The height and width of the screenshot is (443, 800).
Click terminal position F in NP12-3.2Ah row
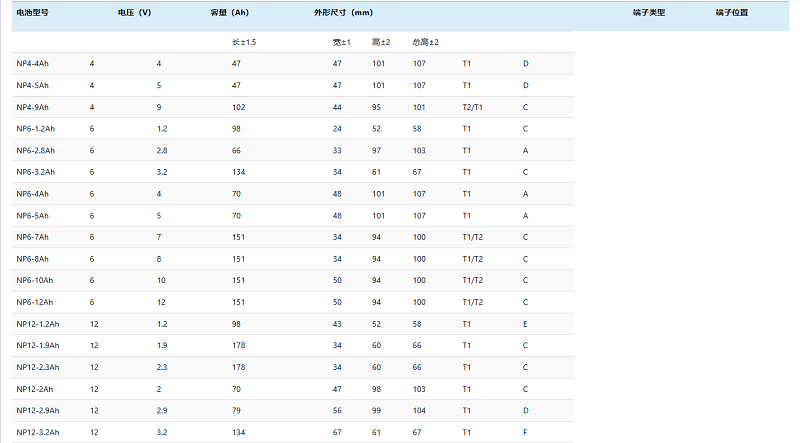tap(525, 432)
